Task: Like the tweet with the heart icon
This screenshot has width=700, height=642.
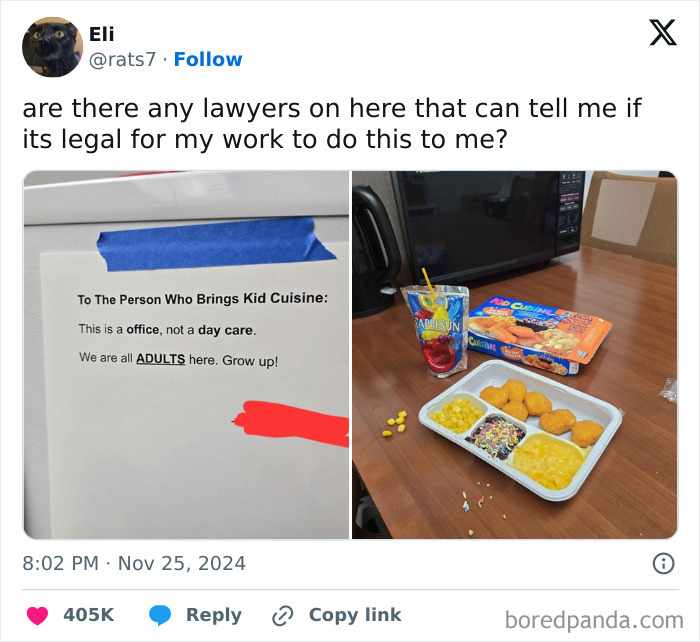Action: 37,615
